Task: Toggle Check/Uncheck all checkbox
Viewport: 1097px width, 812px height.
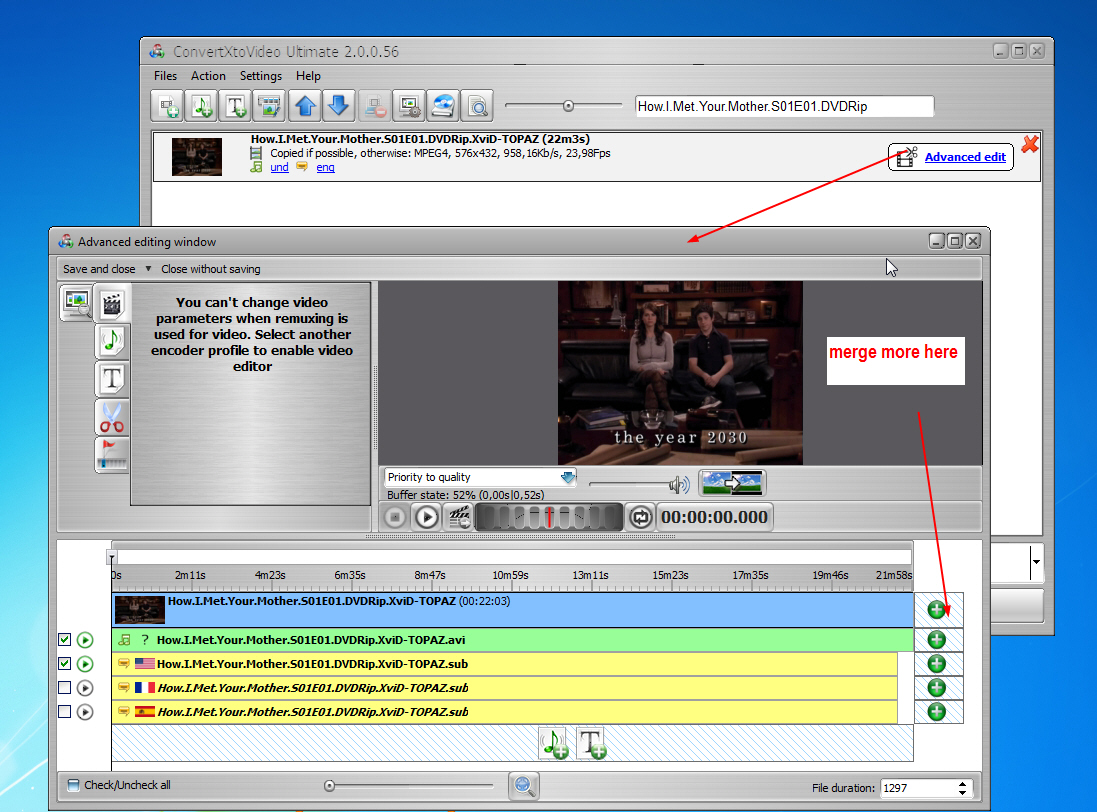Action: (73, 785)
